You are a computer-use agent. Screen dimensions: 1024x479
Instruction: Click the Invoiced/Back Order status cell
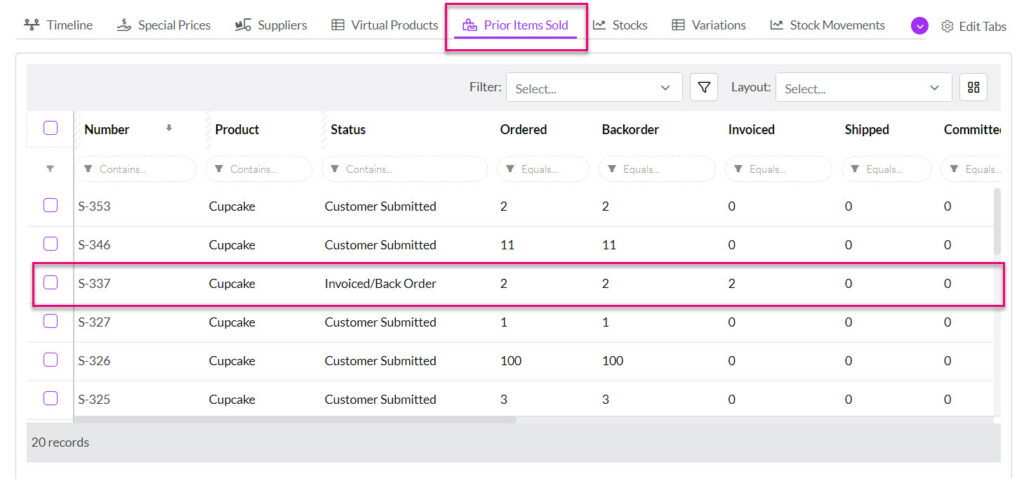tap(380, 284)
